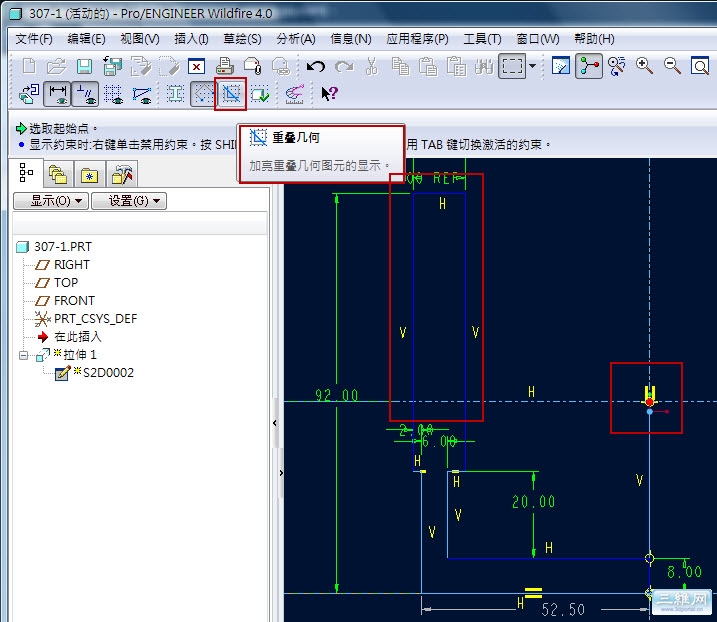Open the 显示(O) dropdown in model tree
Viewport: 717px width, 622px height.
point(51,201)
